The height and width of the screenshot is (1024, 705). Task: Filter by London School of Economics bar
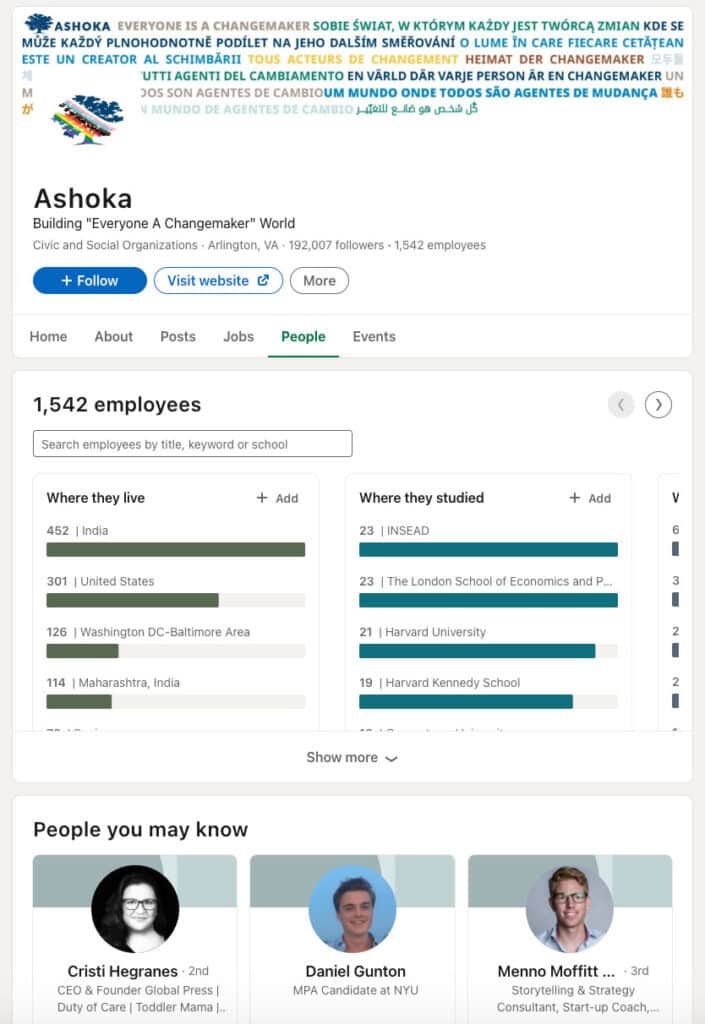(x=488, y=600)
